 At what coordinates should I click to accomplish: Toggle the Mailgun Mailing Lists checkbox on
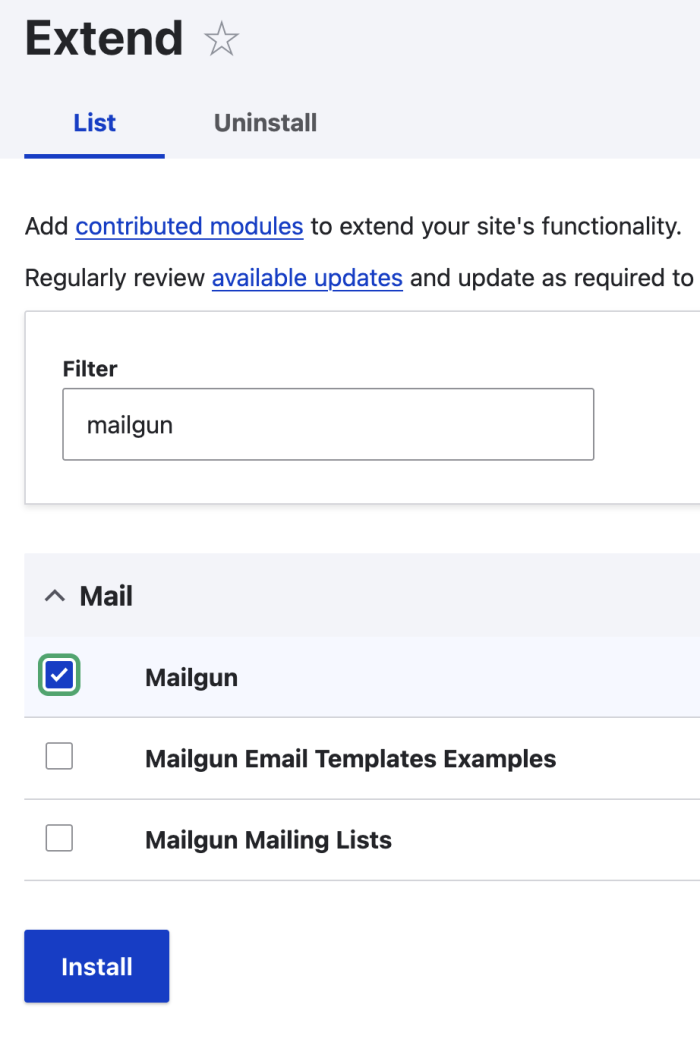click(x=58, y=839)
